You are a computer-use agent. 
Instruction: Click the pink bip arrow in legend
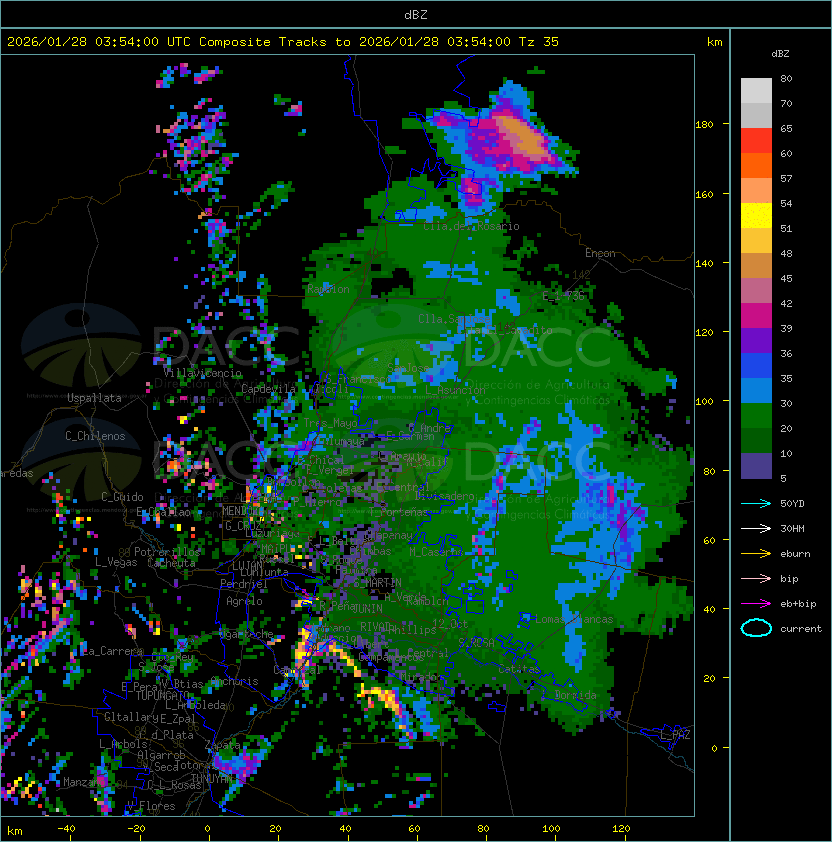pos(756,578)
